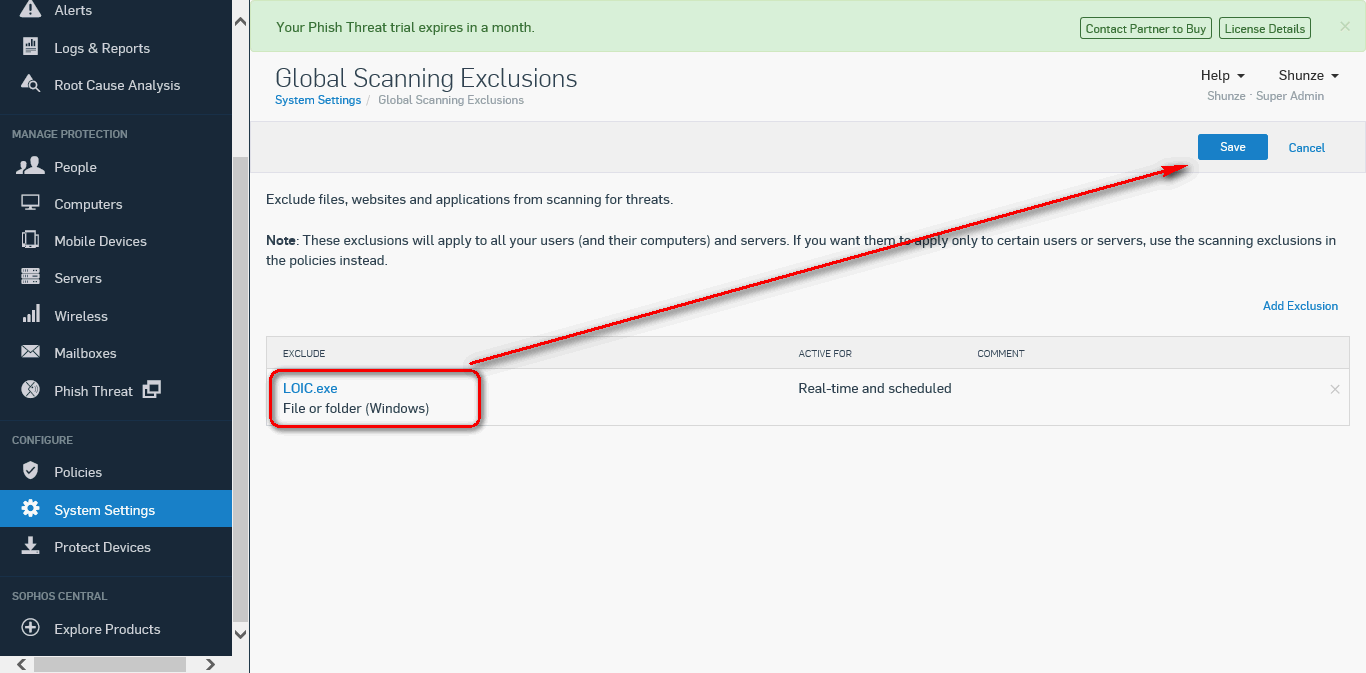The image size is (1366, 673).
Task: Click the Protect Devices download icon
Action: (31, 546)
